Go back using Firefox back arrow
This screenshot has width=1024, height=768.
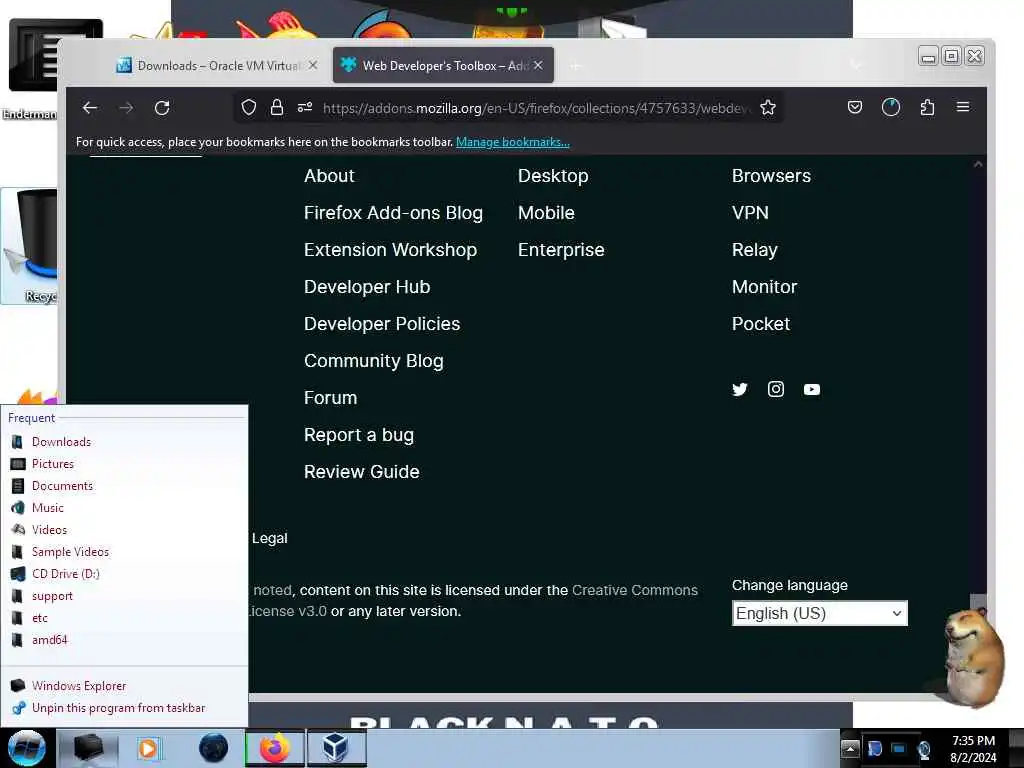tap(90, 108)
